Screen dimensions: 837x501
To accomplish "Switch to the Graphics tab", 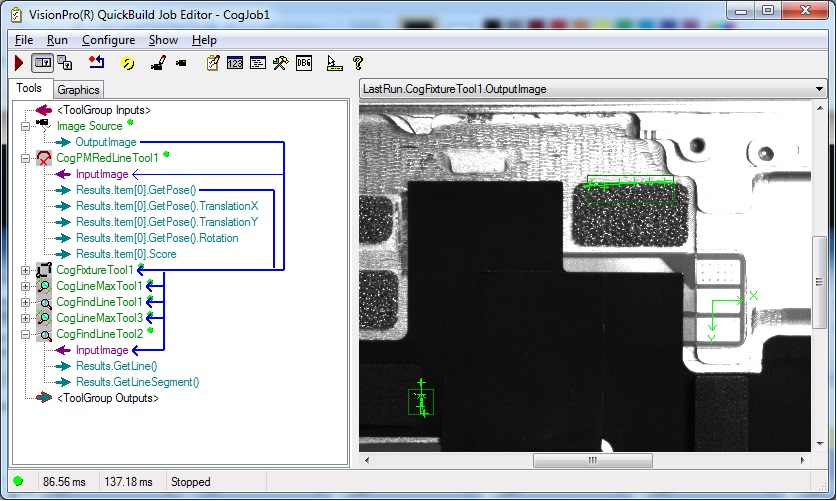I will [77, 90].
